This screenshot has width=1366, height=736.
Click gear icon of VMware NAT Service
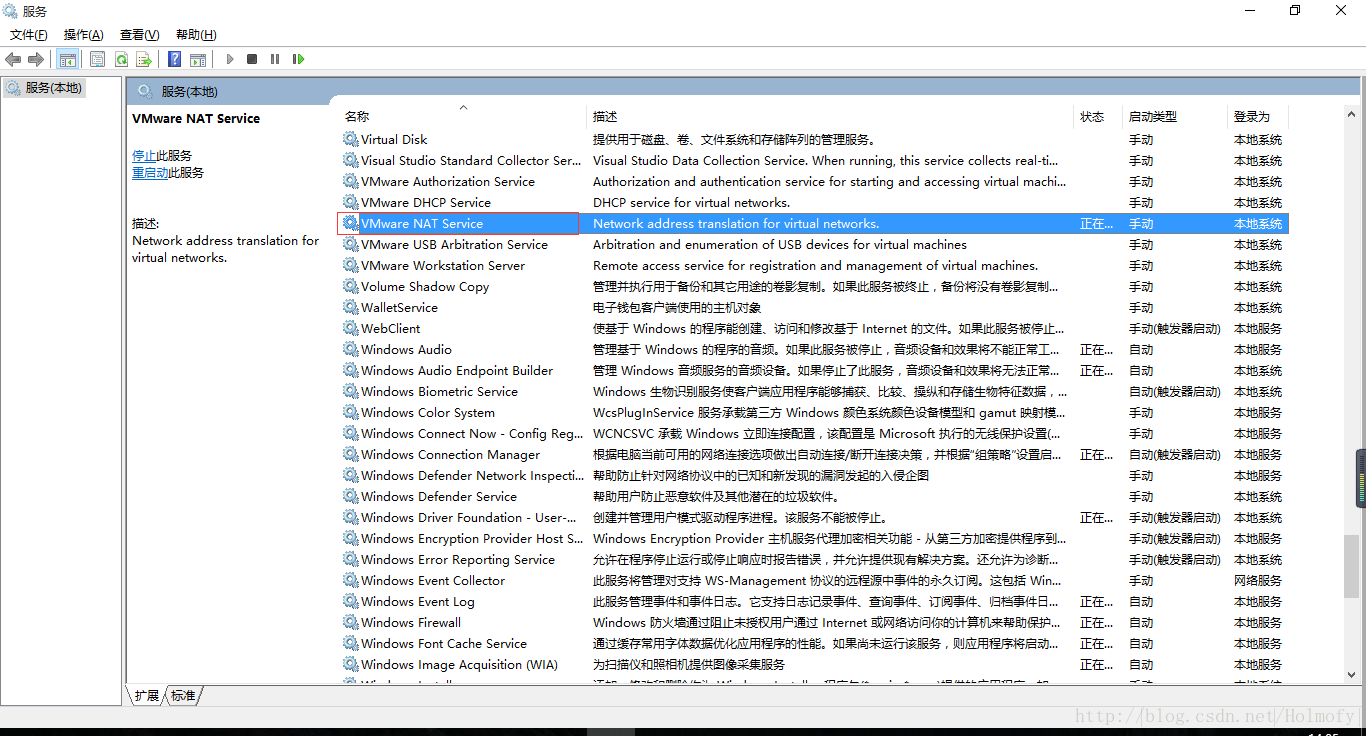[x=350, y=223]
